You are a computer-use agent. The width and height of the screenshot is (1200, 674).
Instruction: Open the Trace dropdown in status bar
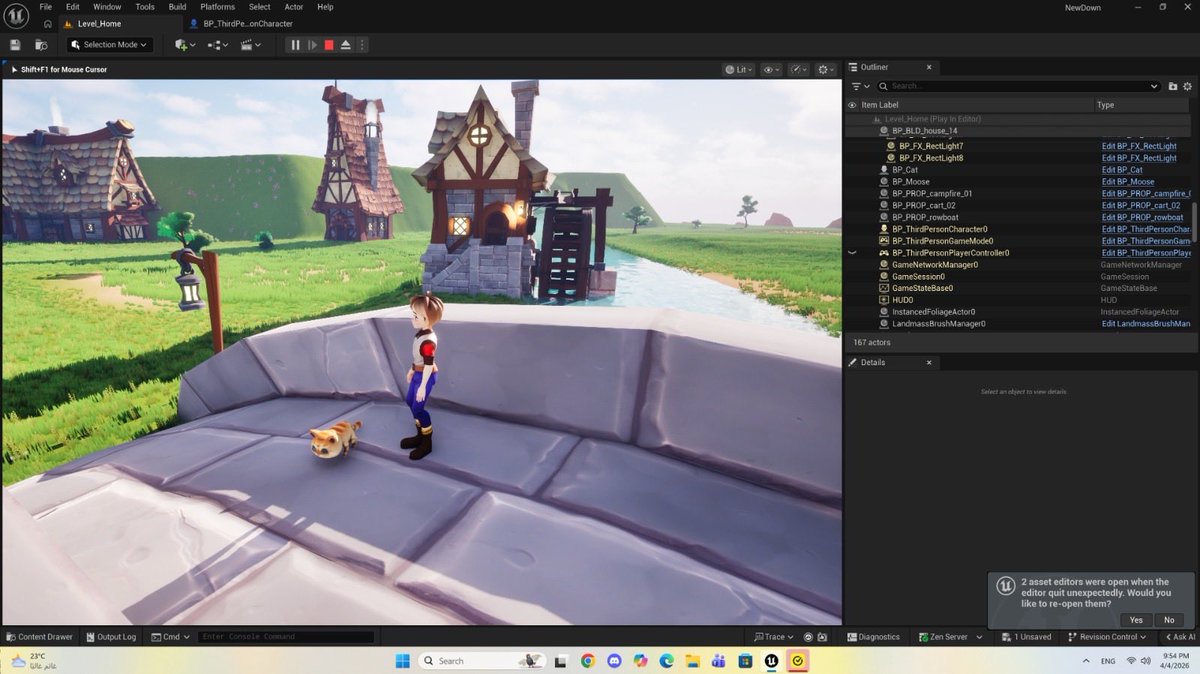pos(774,636)
